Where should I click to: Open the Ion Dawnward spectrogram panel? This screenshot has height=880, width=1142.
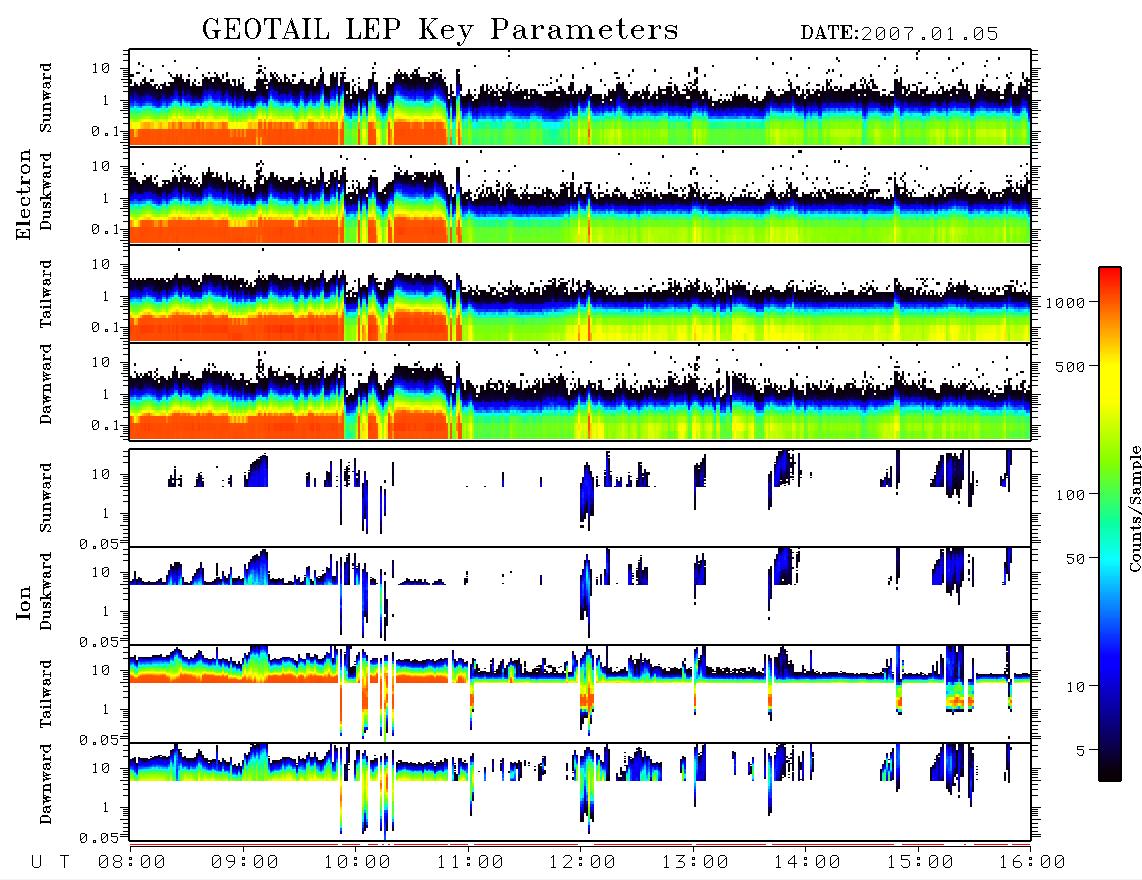(x=580, y=792)
